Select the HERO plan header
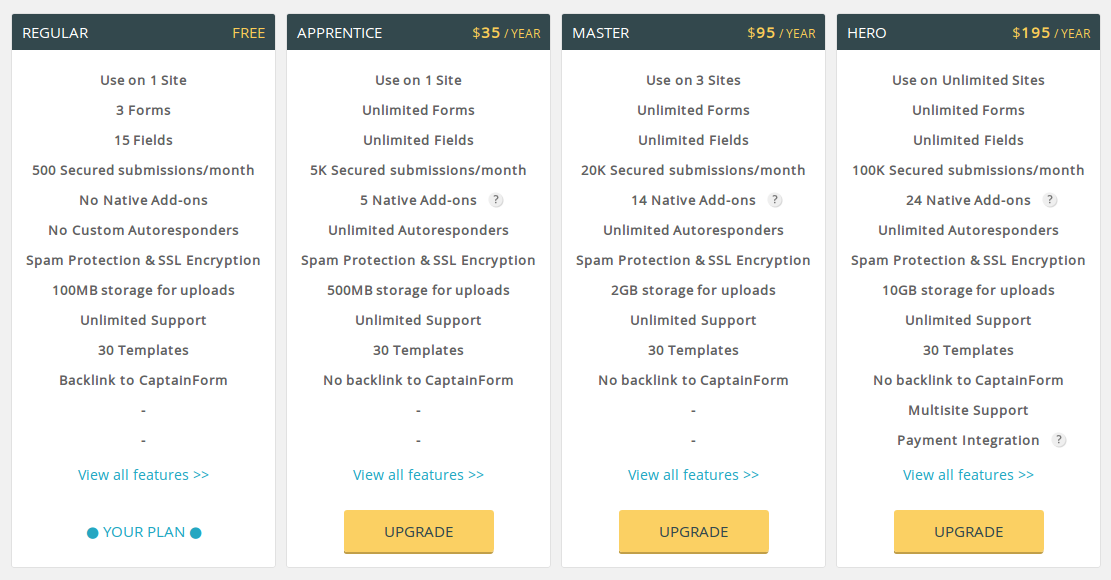Screen dimensions: 1111x580 (x=866, y=32)
